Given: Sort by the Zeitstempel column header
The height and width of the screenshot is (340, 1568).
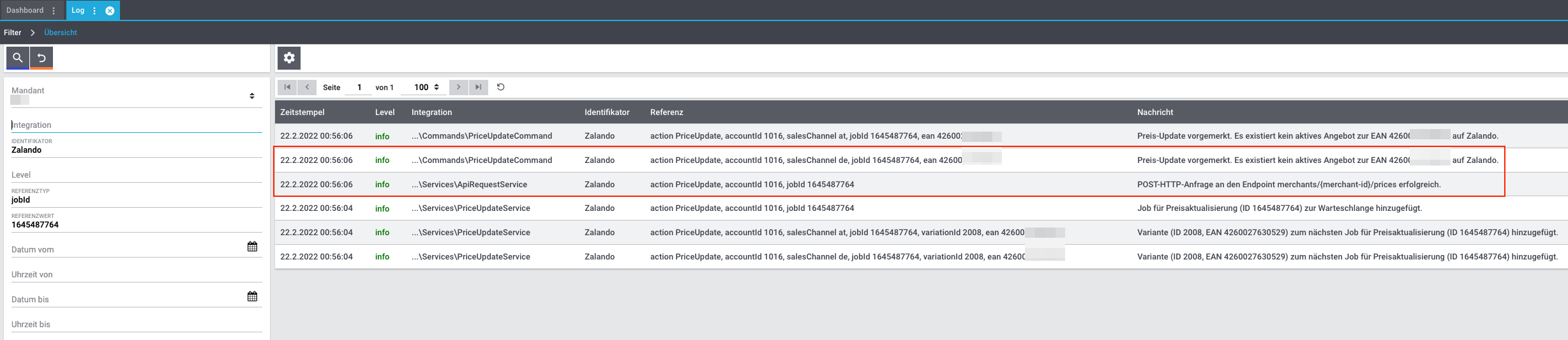Looking at the screenshot, I should [302, 112].
